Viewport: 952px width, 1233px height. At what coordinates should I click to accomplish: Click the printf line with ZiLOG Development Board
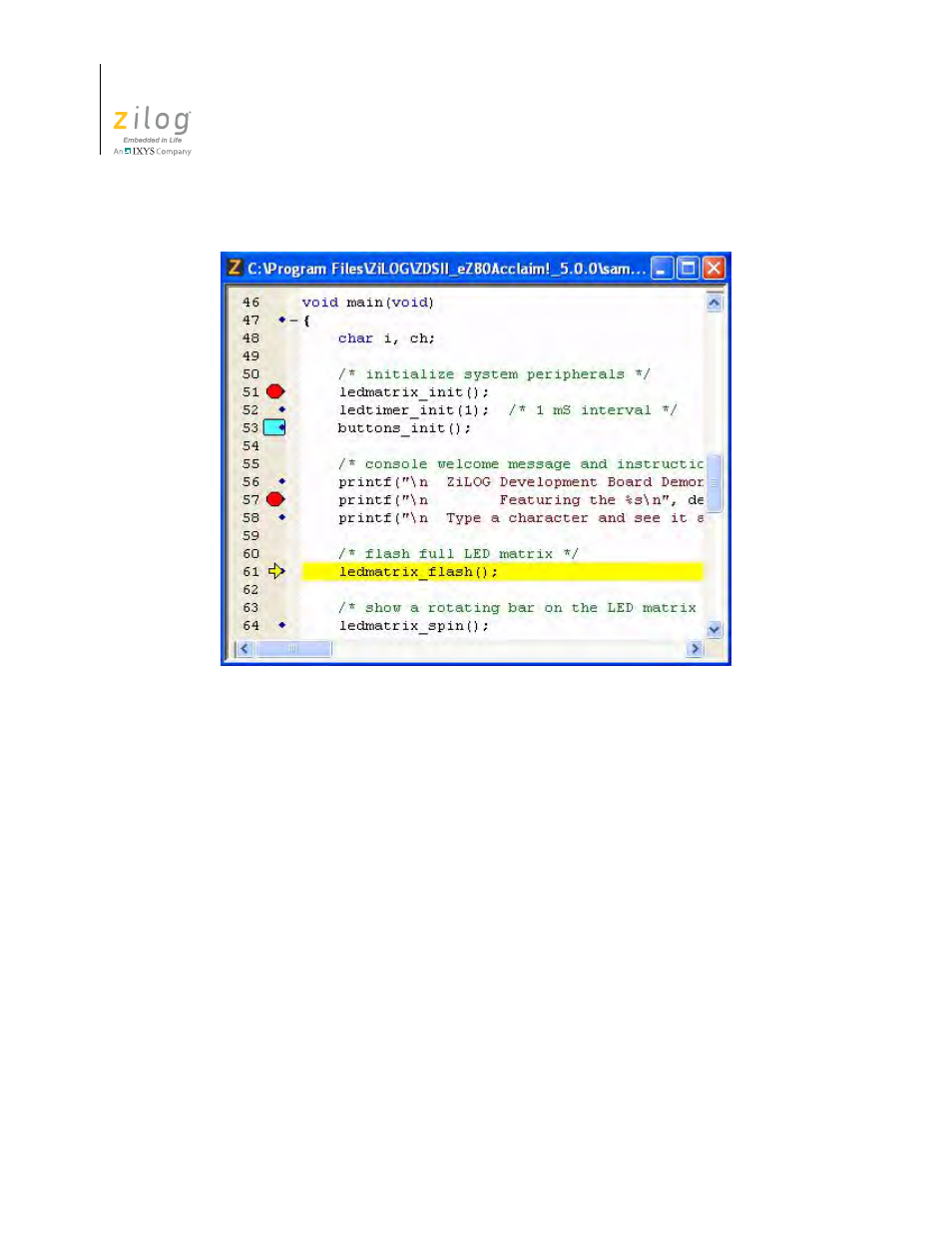point(520,482)
